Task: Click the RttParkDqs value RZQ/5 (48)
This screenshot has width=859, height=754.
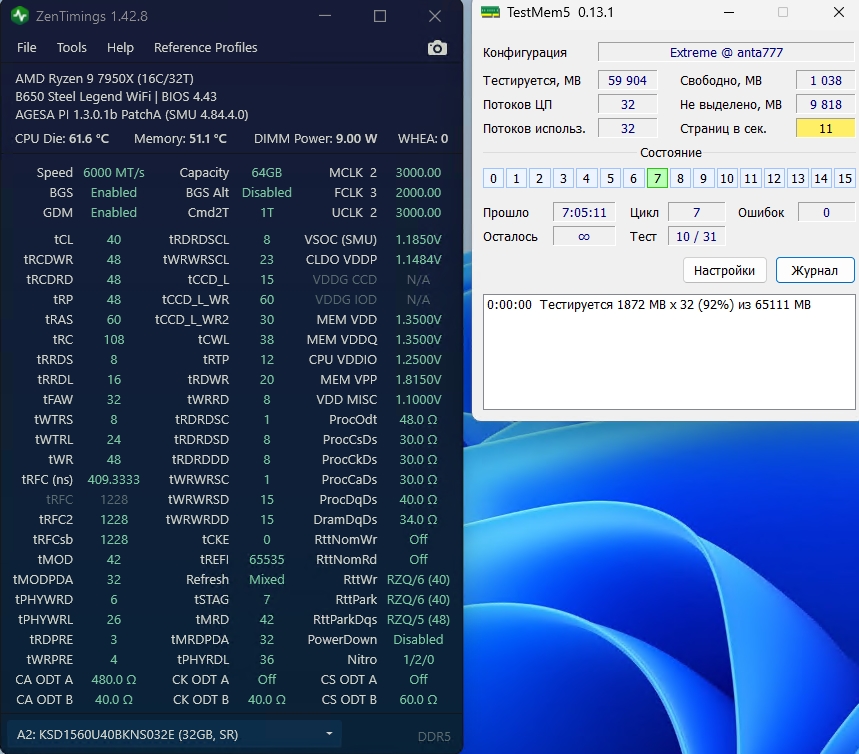Action: 419,620
